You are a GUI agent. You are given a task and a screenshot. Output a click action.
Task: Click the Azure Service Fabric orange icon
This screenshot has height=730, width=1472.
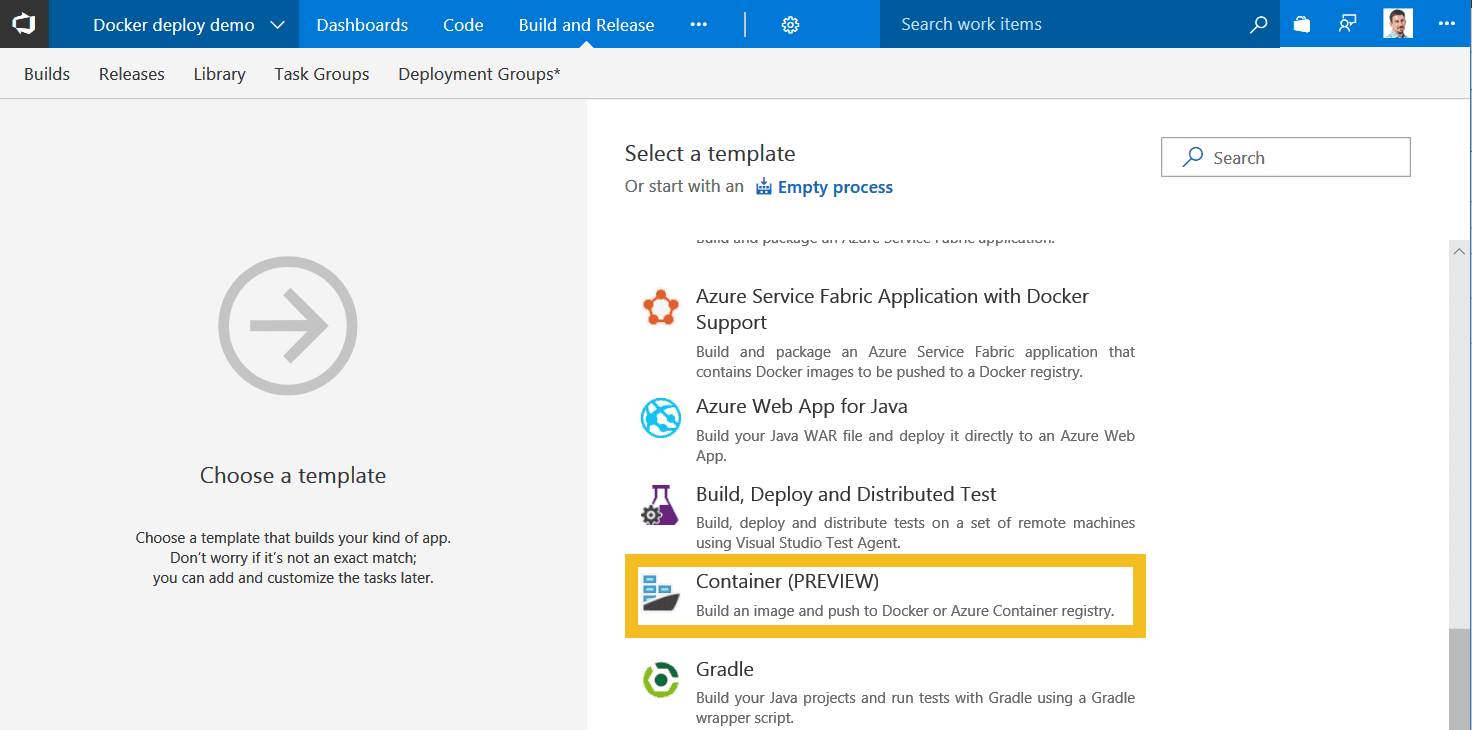661,307
